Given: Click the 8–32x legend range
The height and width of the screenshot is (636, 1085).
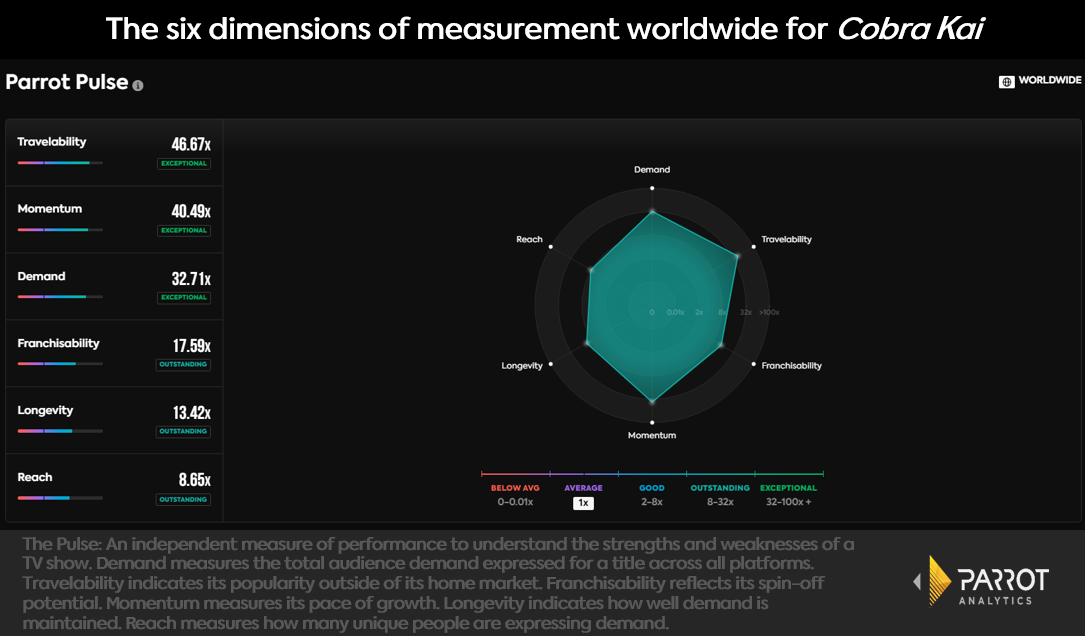Looking at the screenshot, I should click(720, 502).
